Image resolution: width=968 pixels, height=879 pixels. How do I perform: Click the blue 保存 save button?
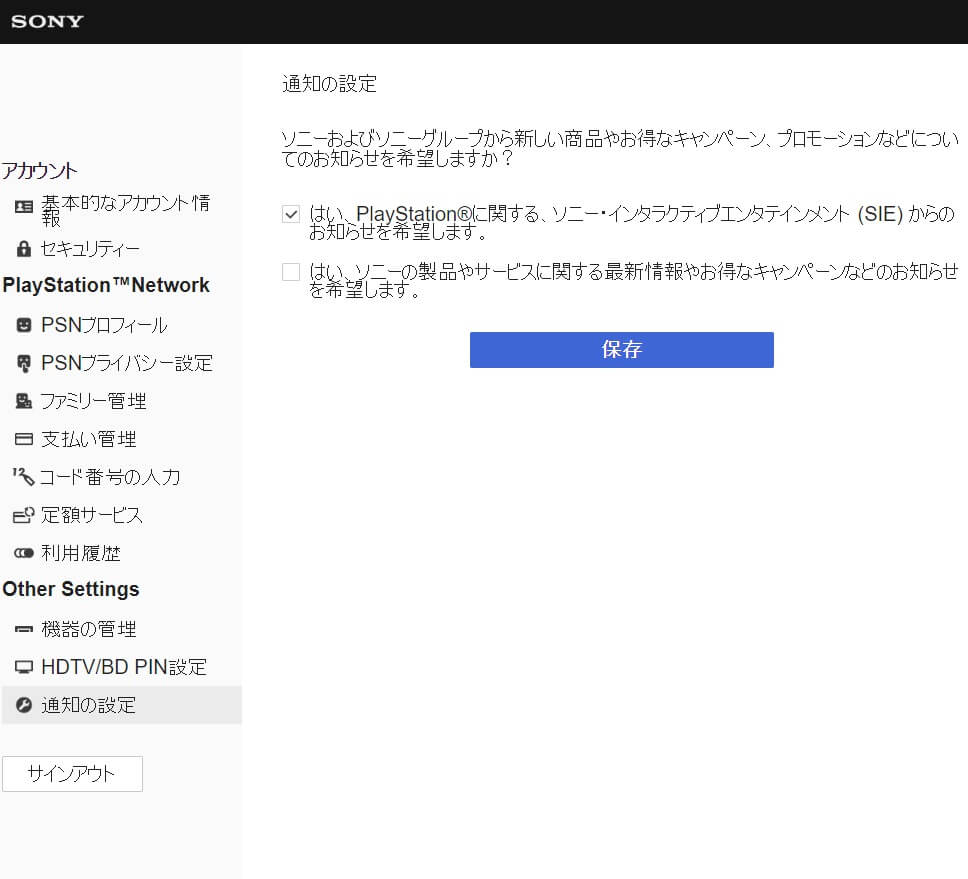[x=622, y=350]
